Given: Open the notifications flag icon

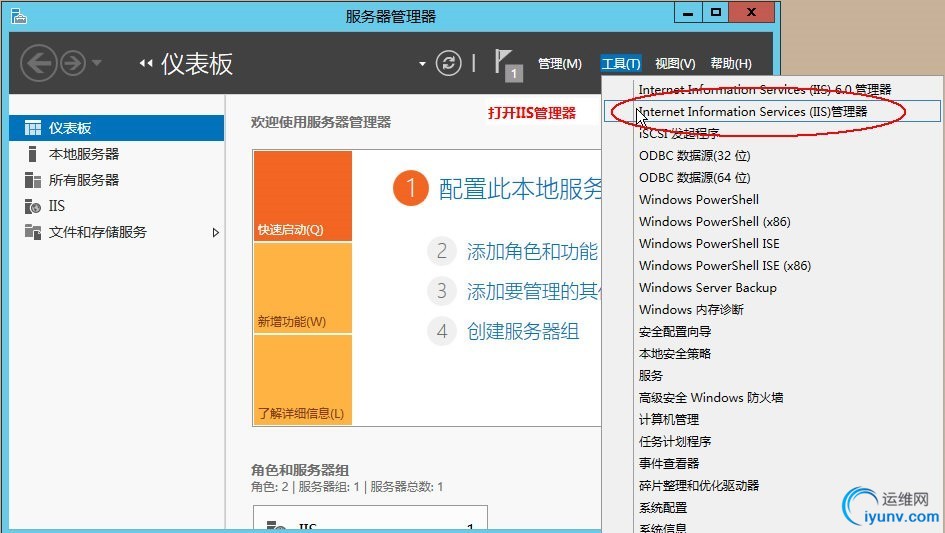Looking at the screenshot, I should [507, 65].
